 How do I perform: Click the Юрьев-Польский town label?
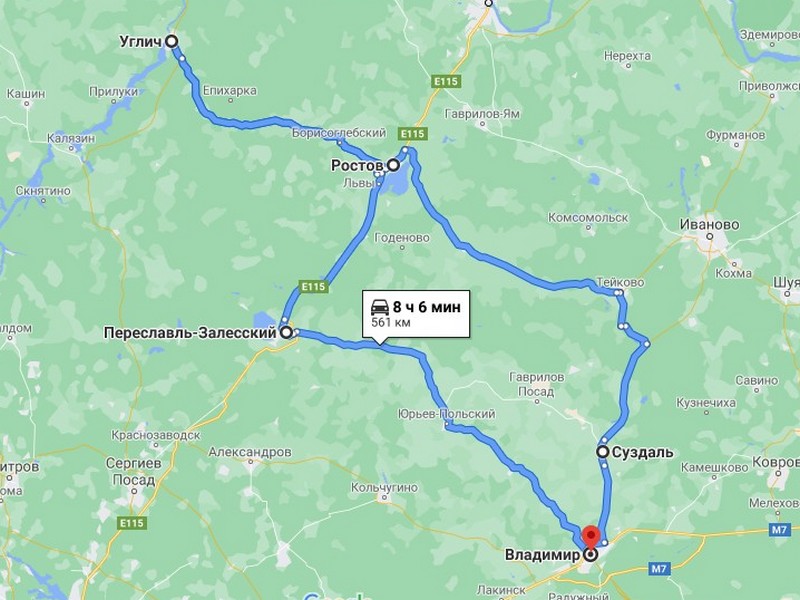(x=446, y=414)
